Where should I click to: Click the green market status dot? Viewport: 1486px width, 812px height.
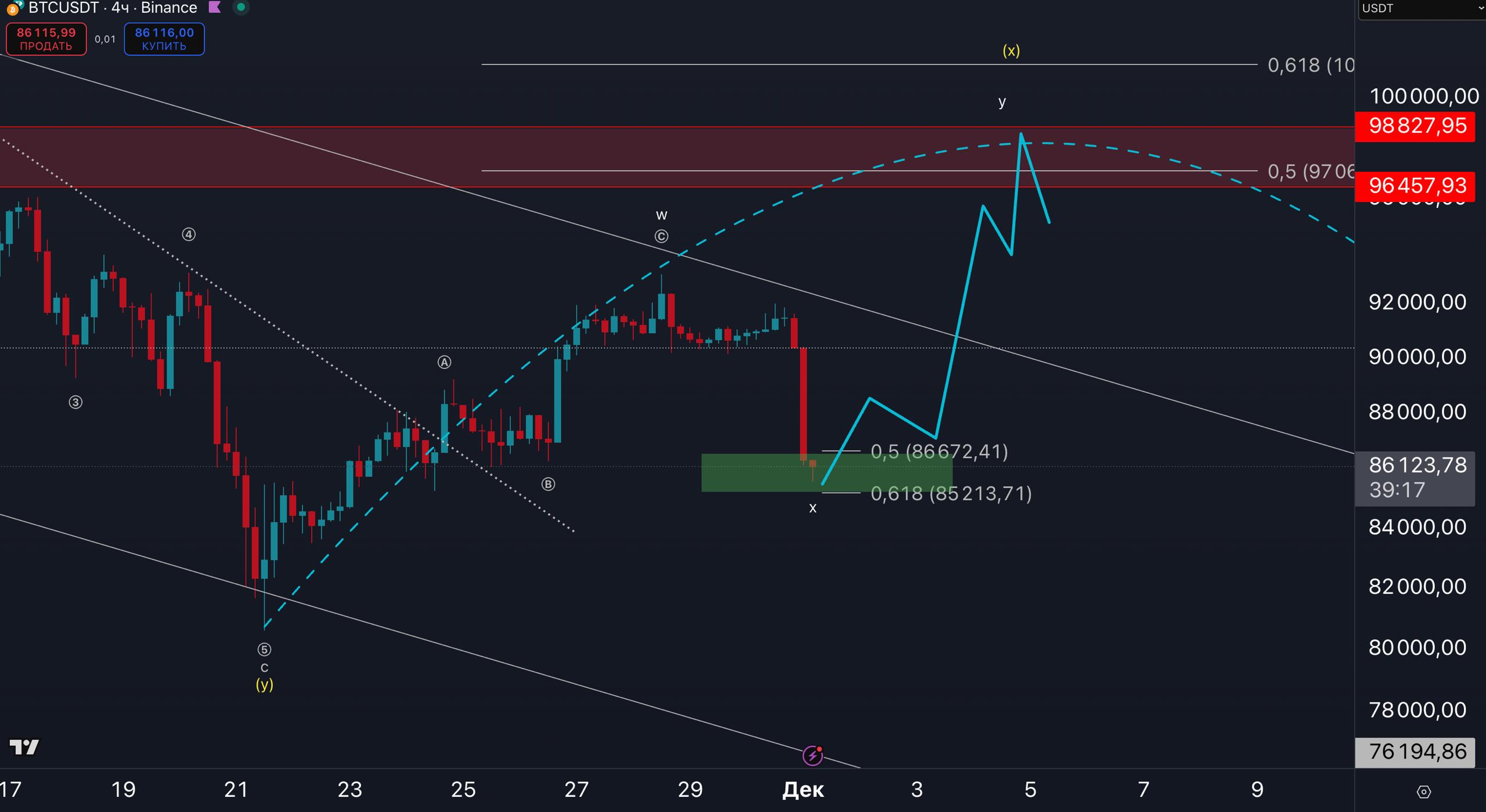tap(241, 8)
